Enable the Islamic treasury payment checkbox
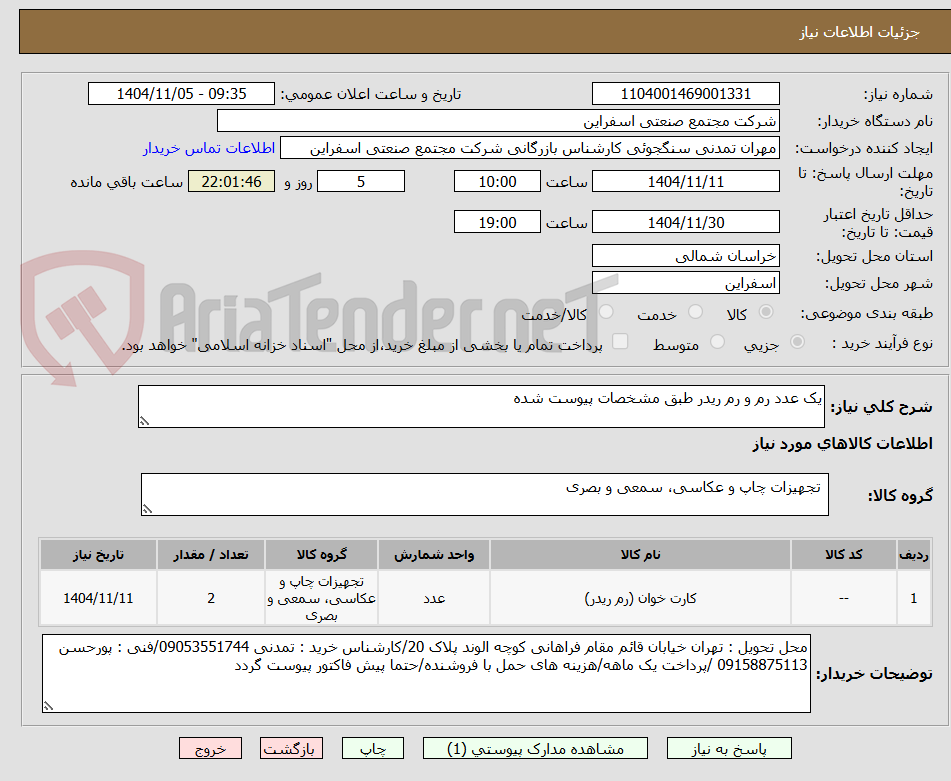Image resolution: width=951 pixels, height=781 pixels. click(x=621, y=342)
